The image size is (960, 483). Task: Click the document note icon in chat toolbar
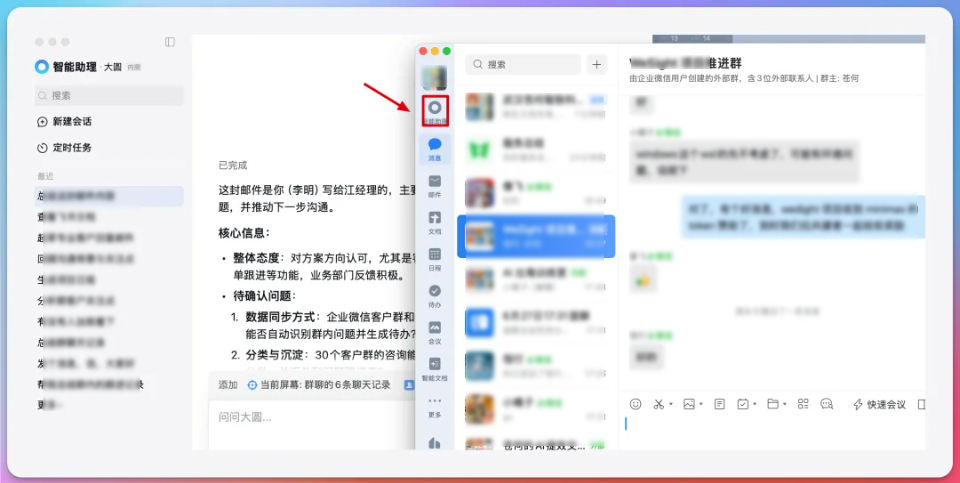[720, 404]
